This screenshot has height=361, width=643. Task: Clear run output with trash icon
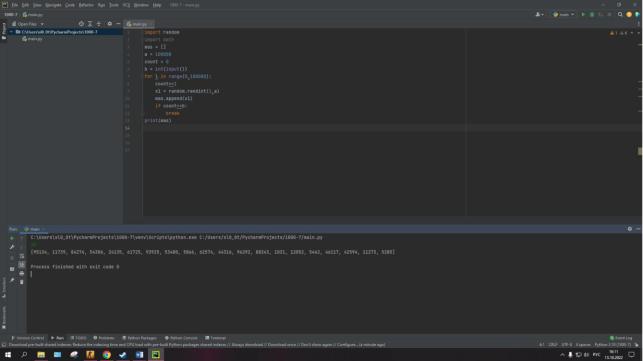(x=22, y=282)
